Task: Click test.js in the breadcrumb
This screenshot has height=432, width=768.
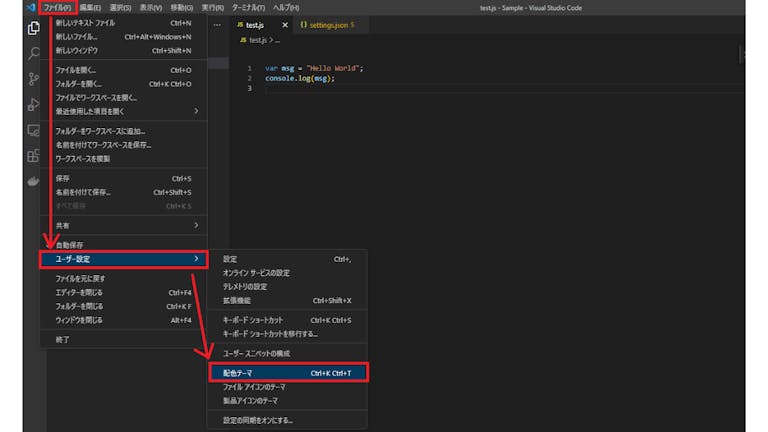Action: 258,40
